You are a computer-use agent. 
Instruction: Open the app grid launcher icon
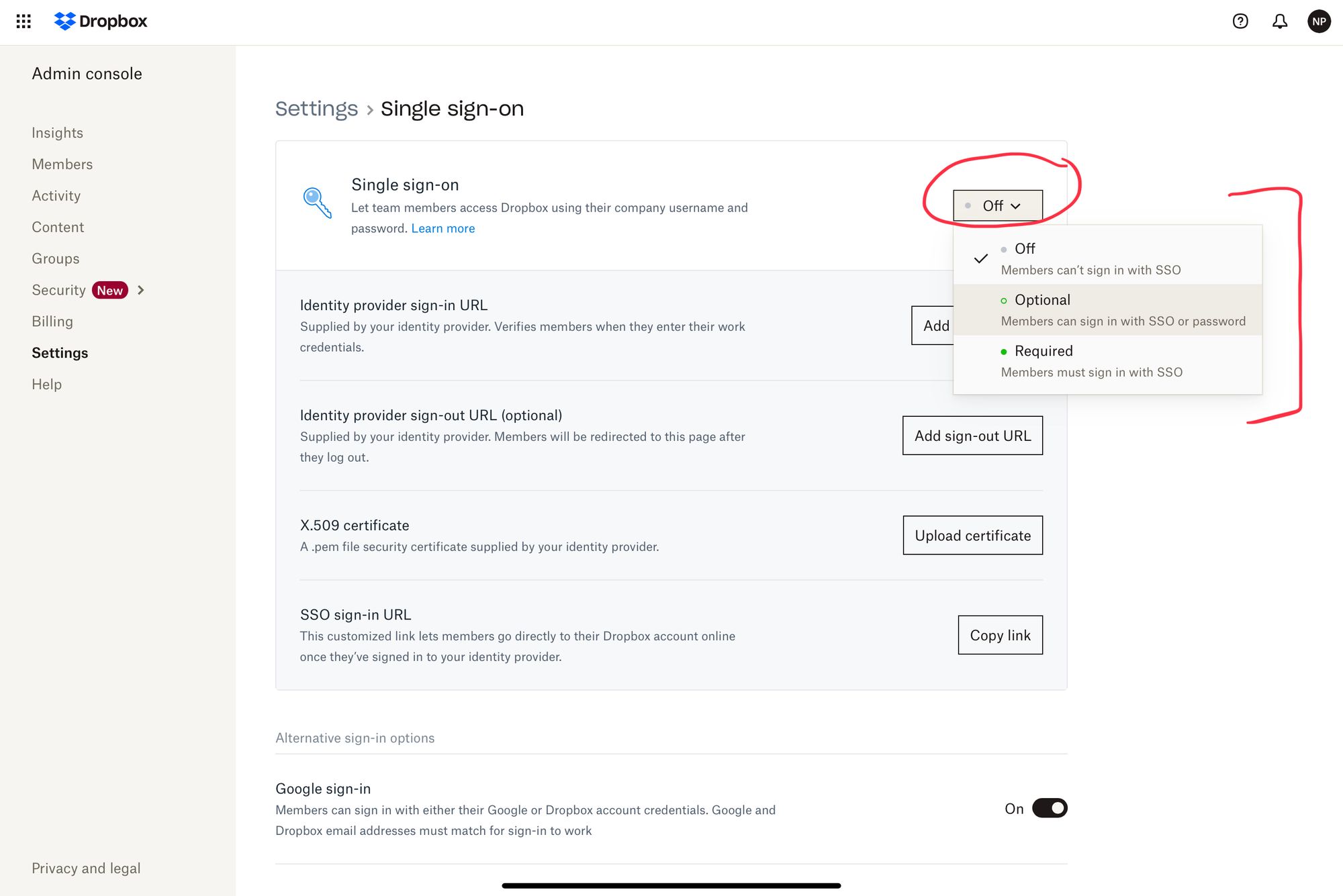pos(24,21)
